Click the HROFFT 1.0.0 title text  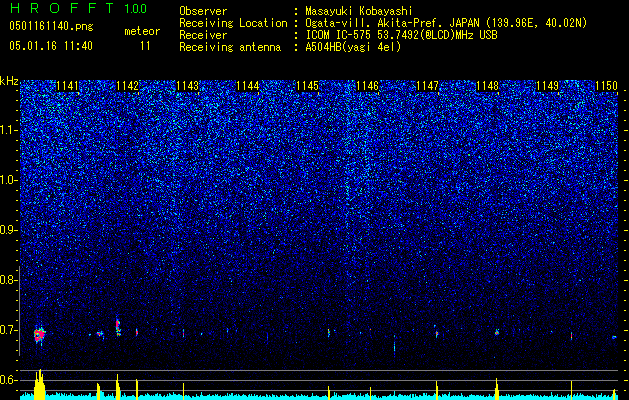[78, 8]
